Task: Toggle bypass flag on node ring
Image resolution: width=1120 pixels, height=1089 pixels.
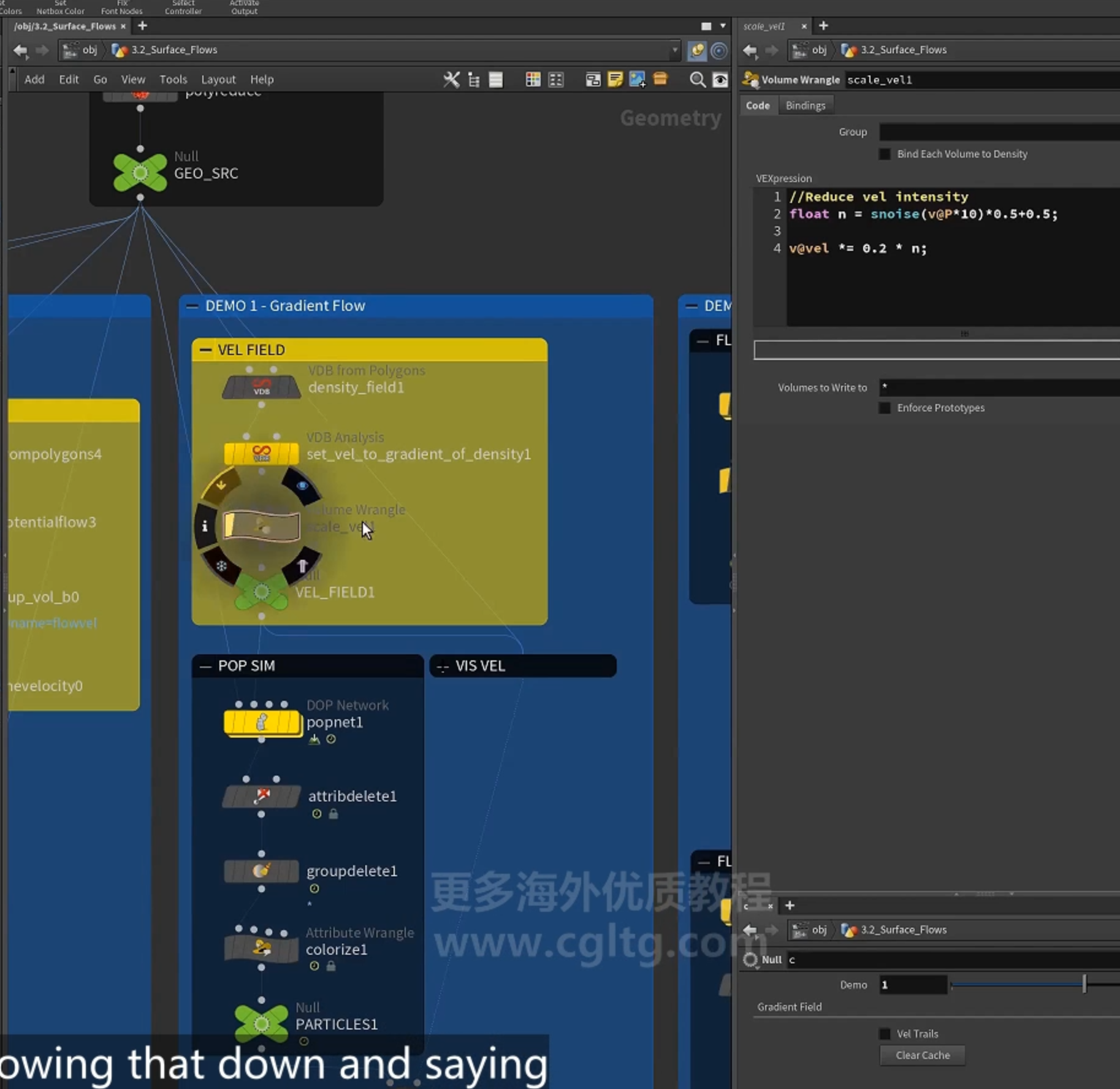Action: (x=221, y=486)
